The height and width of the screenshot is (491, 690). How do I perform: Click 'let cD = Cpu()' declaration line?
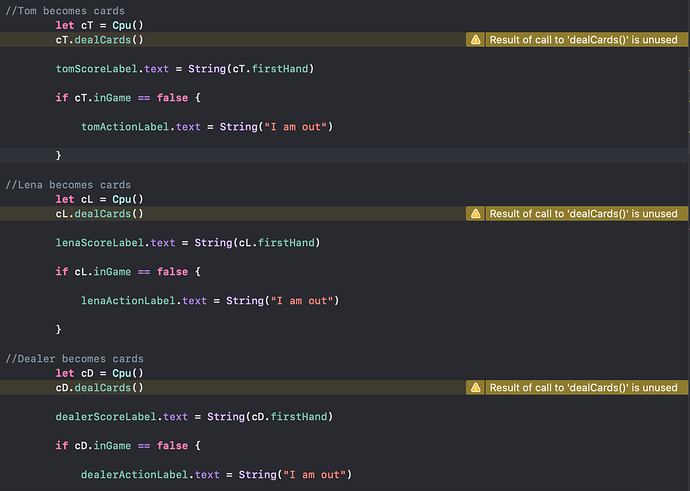(x=99, y=373)
